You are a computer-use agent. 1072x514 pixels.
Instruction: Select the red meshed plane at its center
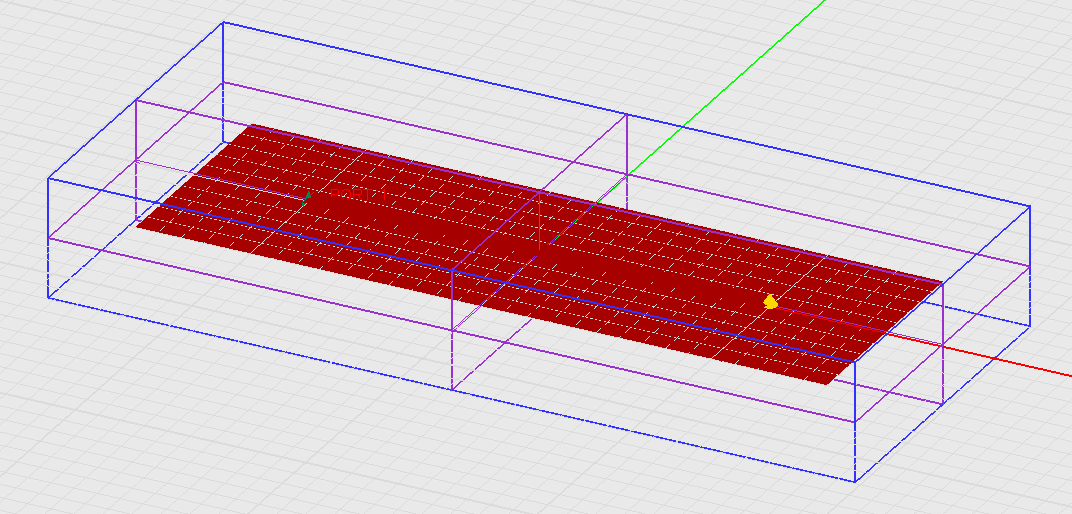(540, 253)
